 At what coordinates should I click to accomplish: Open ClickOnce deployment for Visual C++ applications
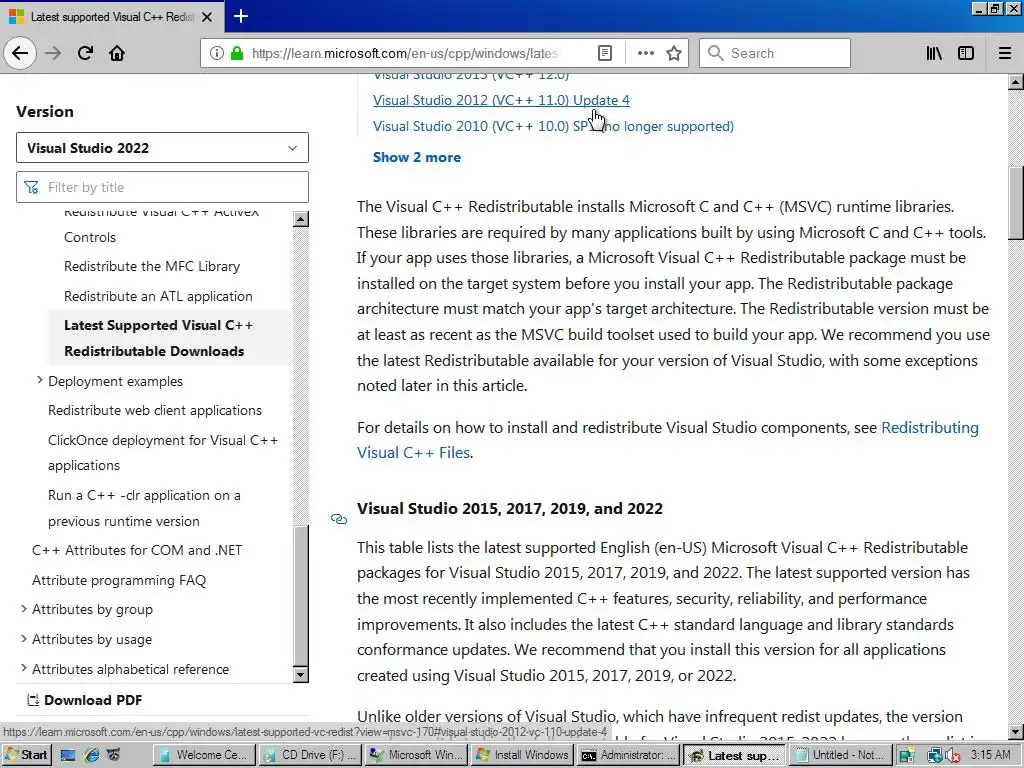163,453
